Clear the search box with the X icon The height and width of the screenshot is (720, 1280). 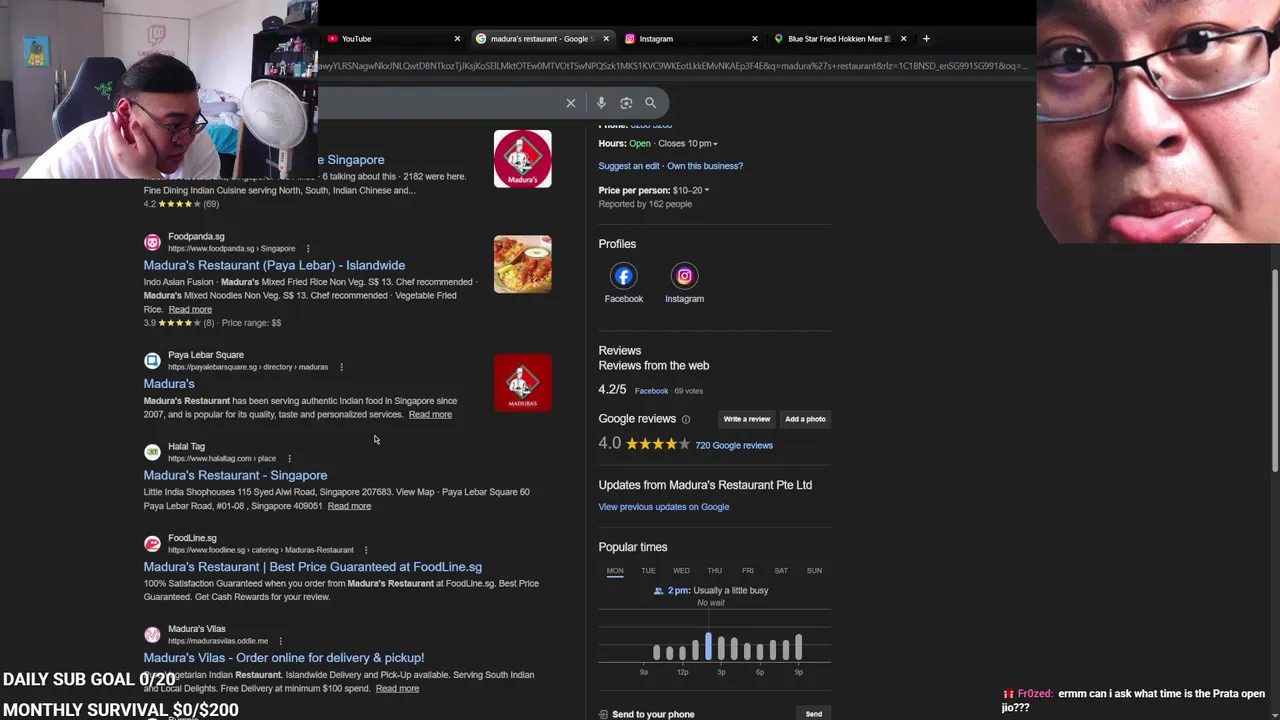[x=571, y=103]
